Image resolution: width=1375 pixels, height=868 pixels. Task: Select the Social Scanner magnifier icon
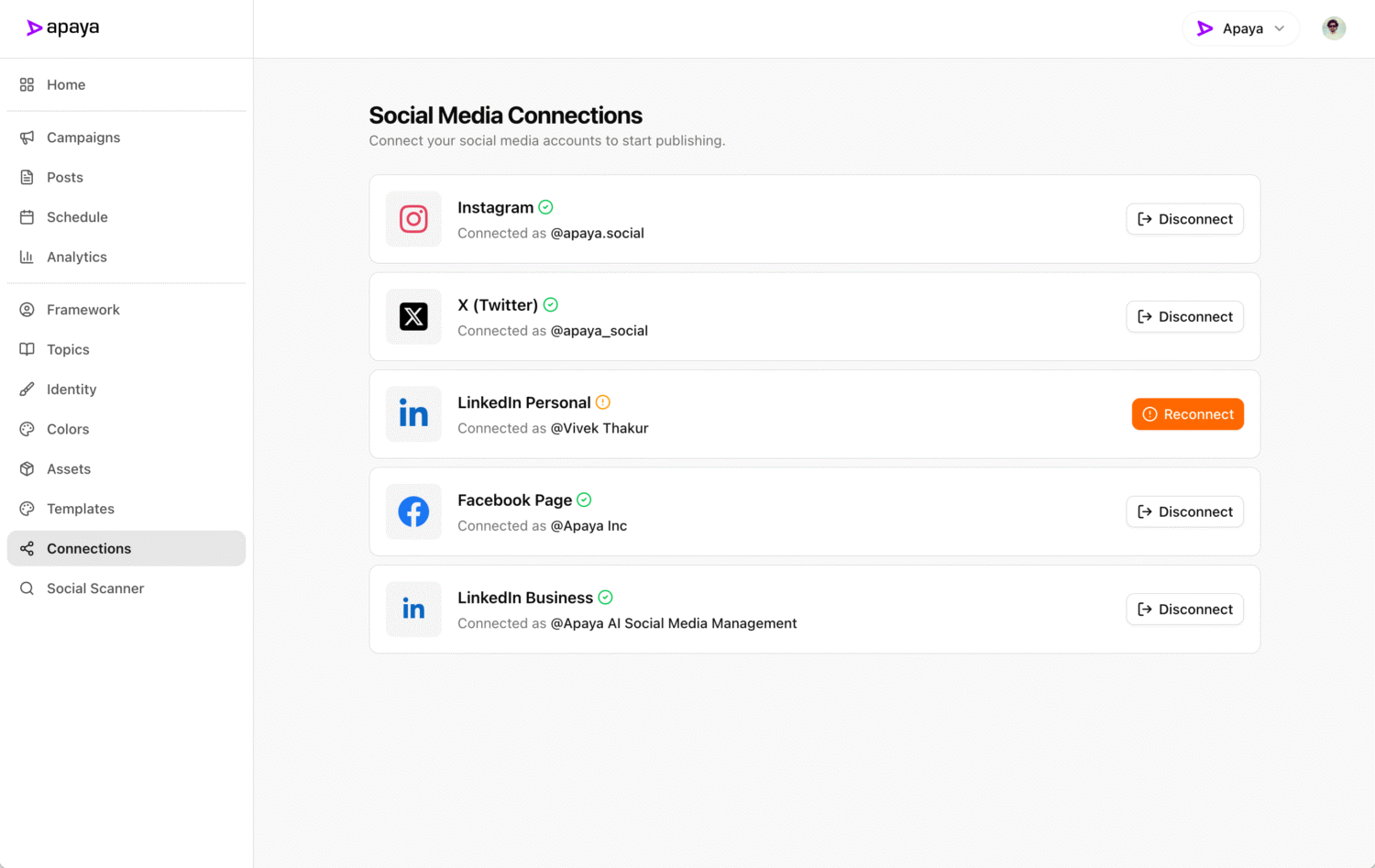click(x=27, y=588)
